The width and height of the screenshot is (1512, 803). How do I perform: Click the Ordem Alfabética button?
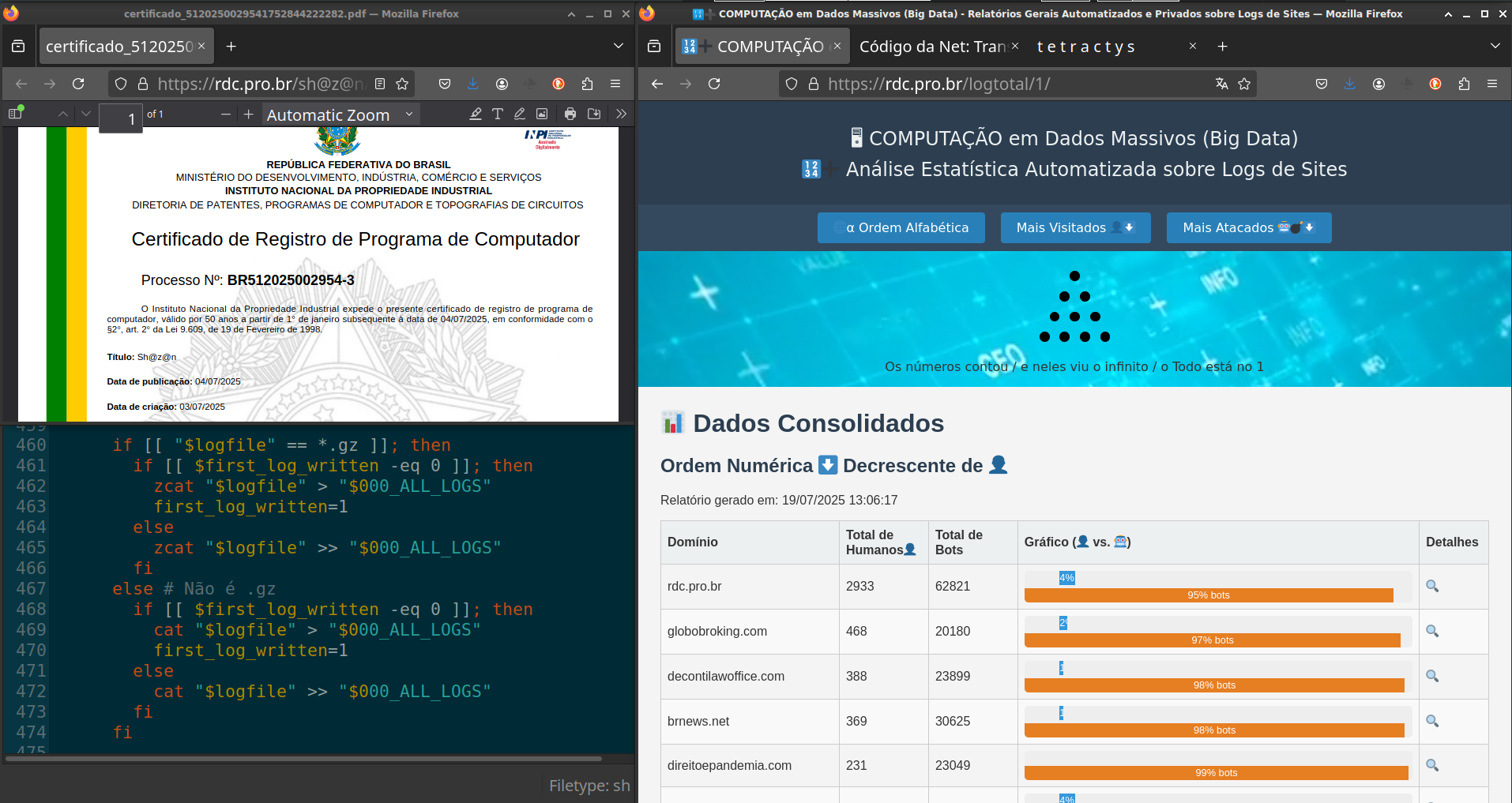pyautogui.click(x=901, y=227)
